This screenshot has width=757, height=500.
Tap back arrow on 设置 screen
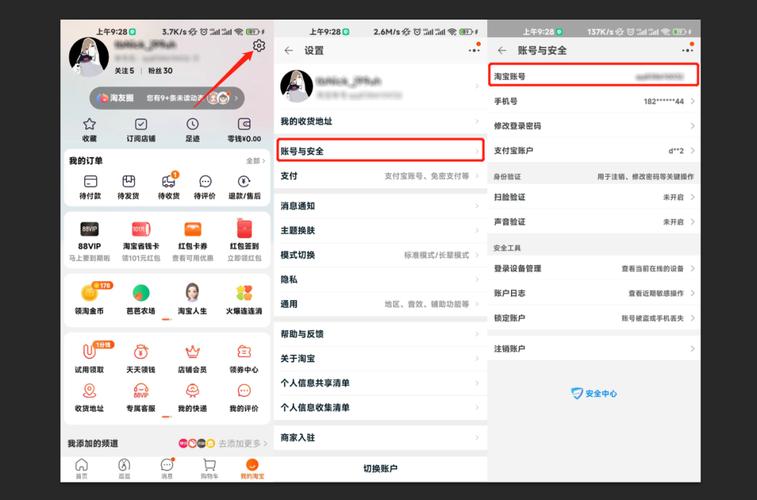(289, 50)
